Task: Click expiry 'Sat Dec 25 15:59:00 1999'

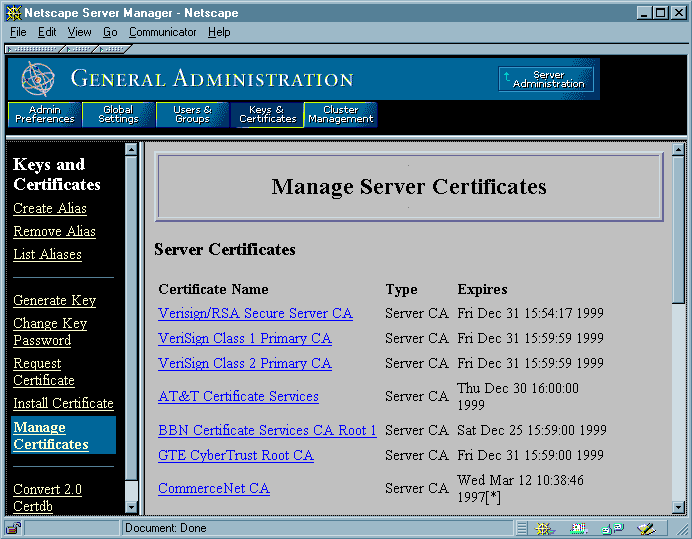Action: (532, 430)
